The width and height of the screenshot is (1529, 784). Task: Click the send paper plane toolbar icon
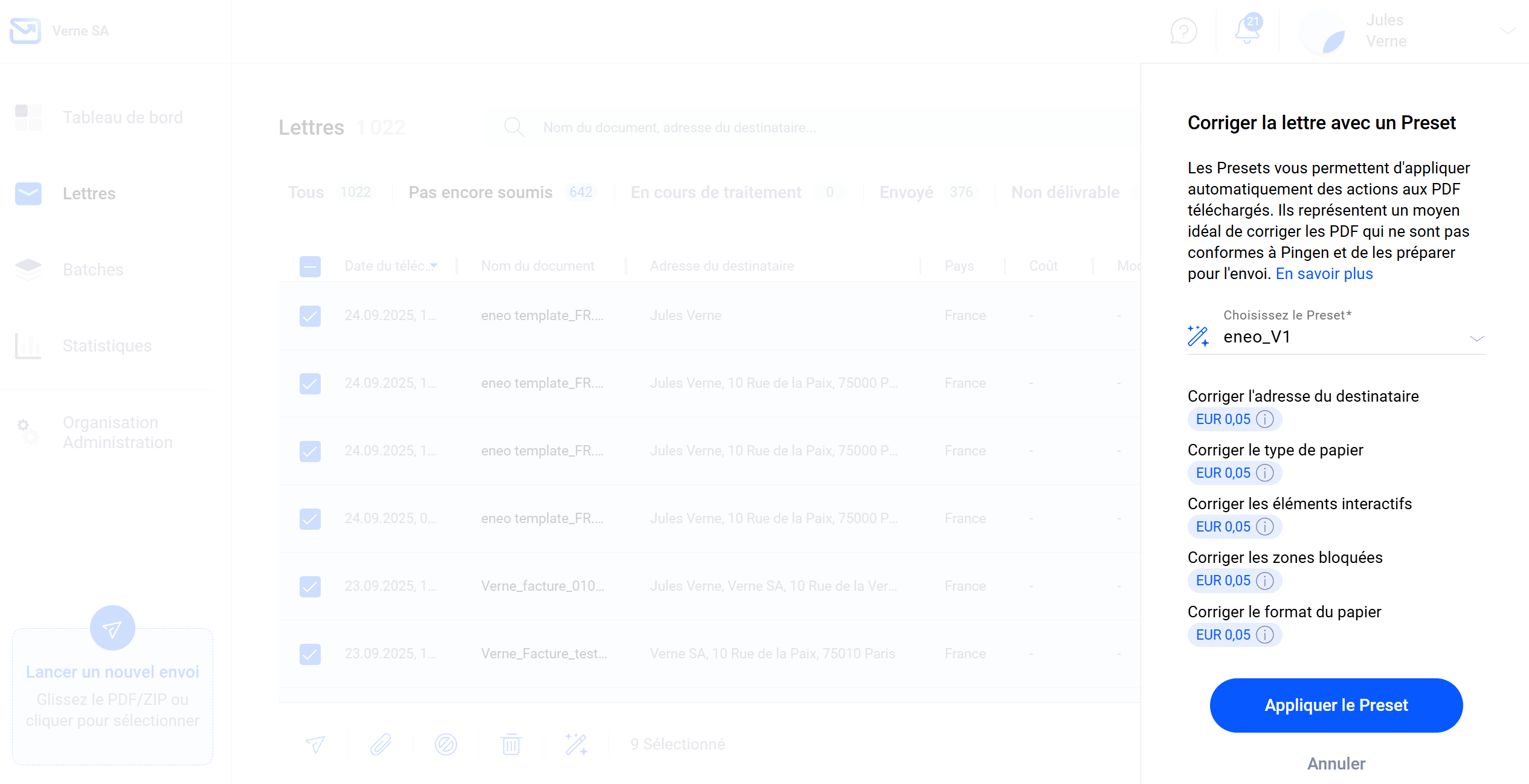coord(315,744)
